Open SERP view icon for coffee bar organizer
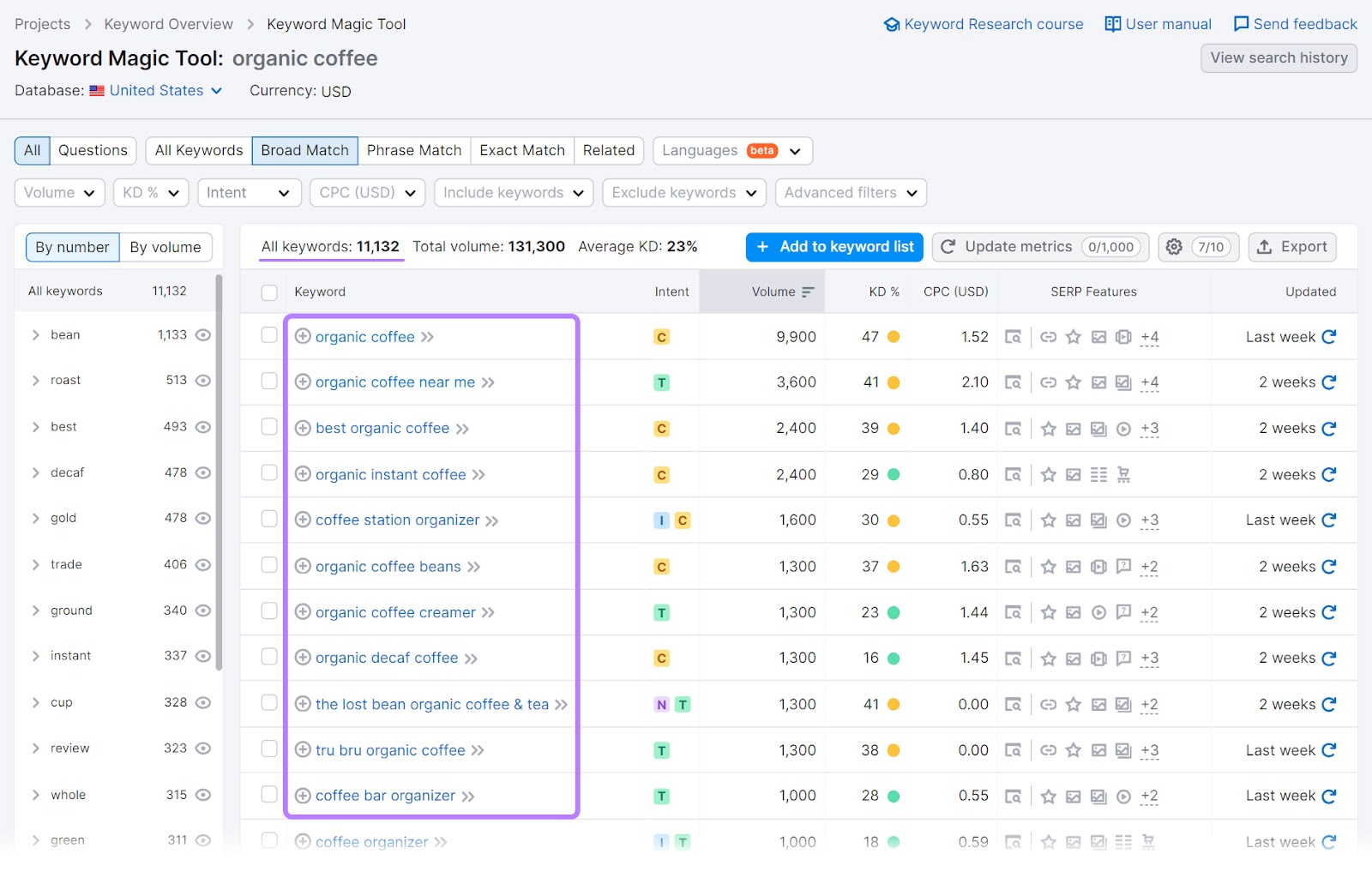The height and width of the screenshot is (872, 1372). pos(1013,797)
